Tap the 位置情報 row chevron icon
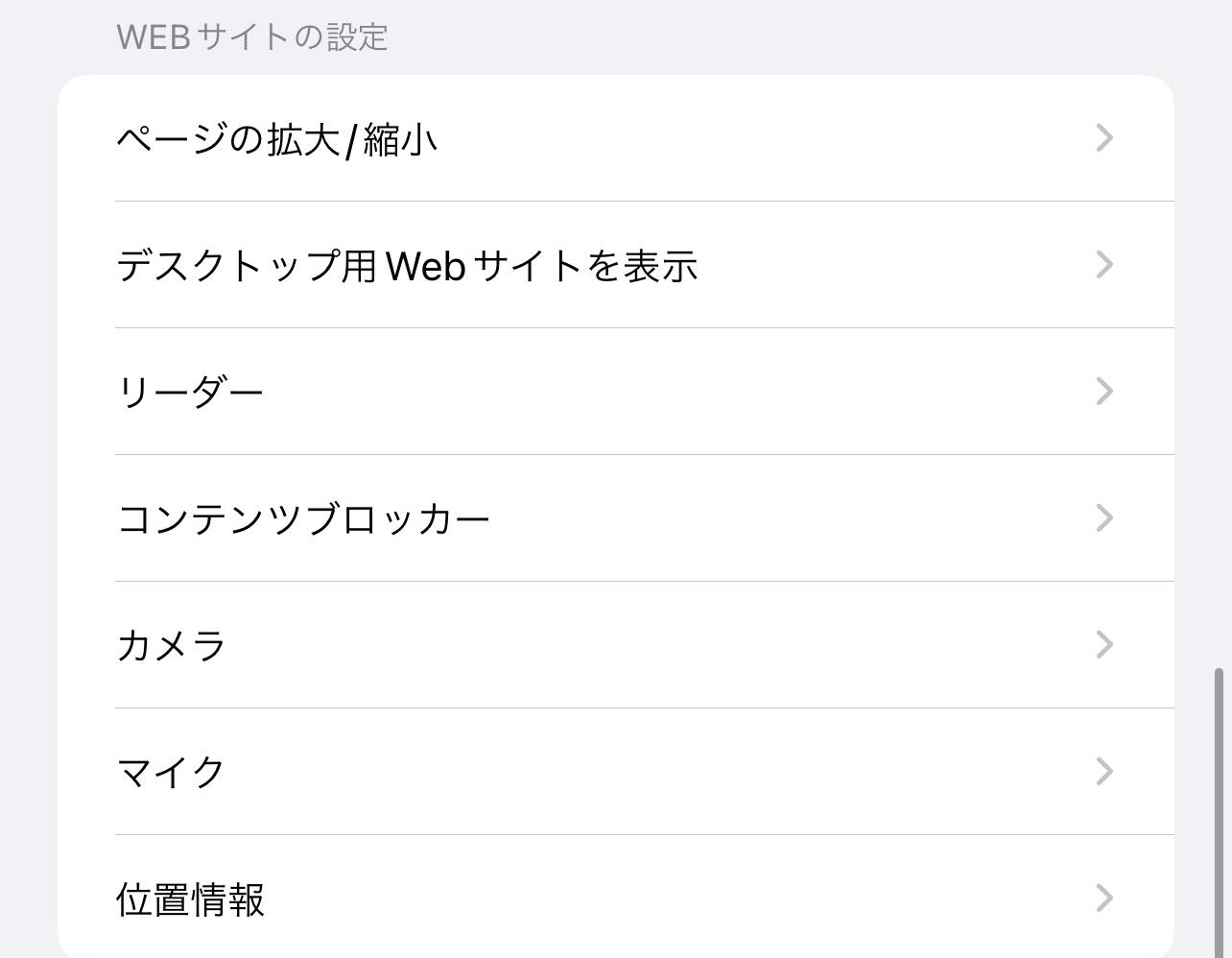The width and height of the screenshot is (1232, 958). [x=1104, y=898]
